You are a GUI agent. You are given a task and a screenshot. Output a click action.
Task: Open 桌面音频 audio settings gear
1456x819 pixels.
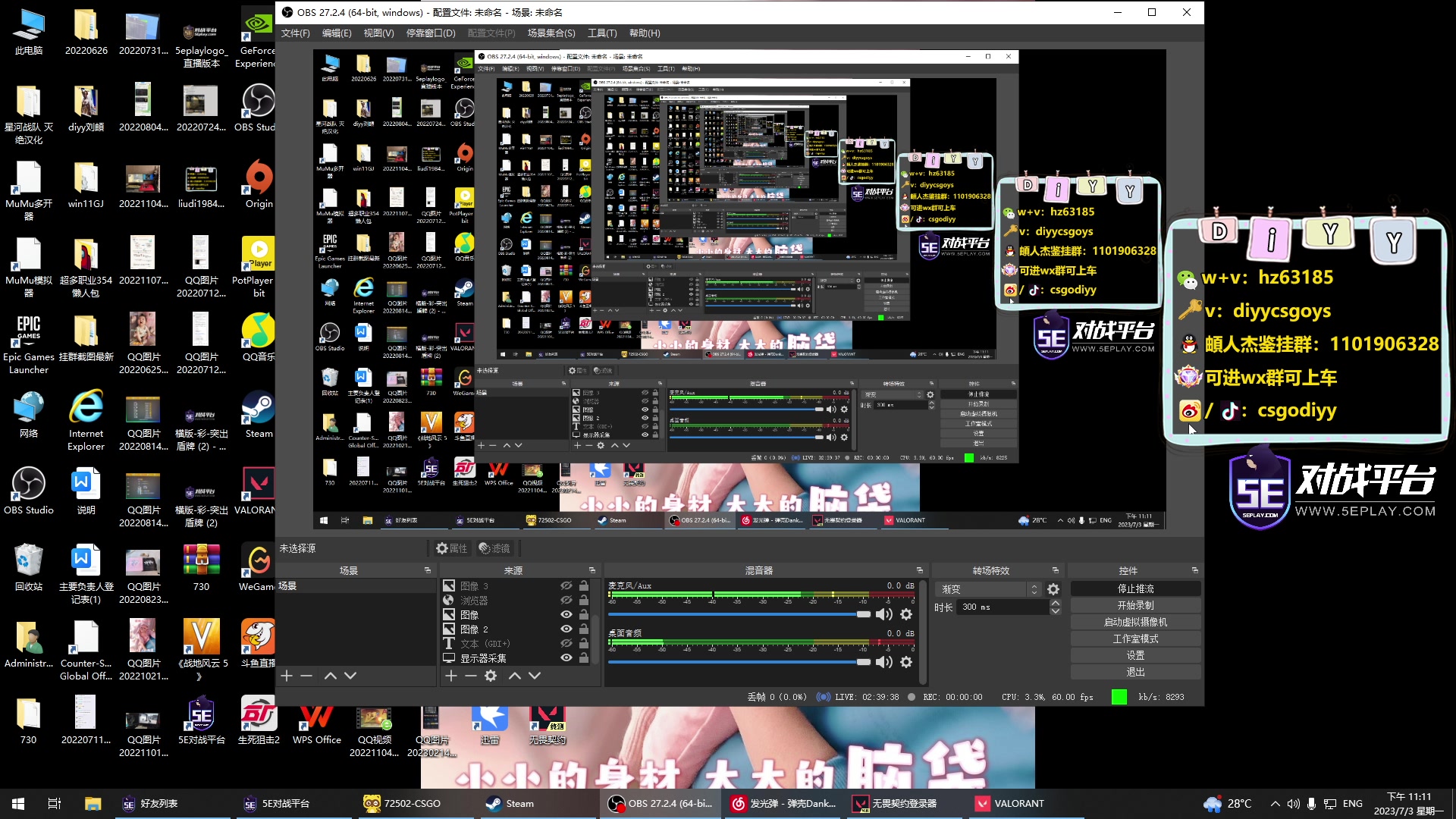pos(906,662)
